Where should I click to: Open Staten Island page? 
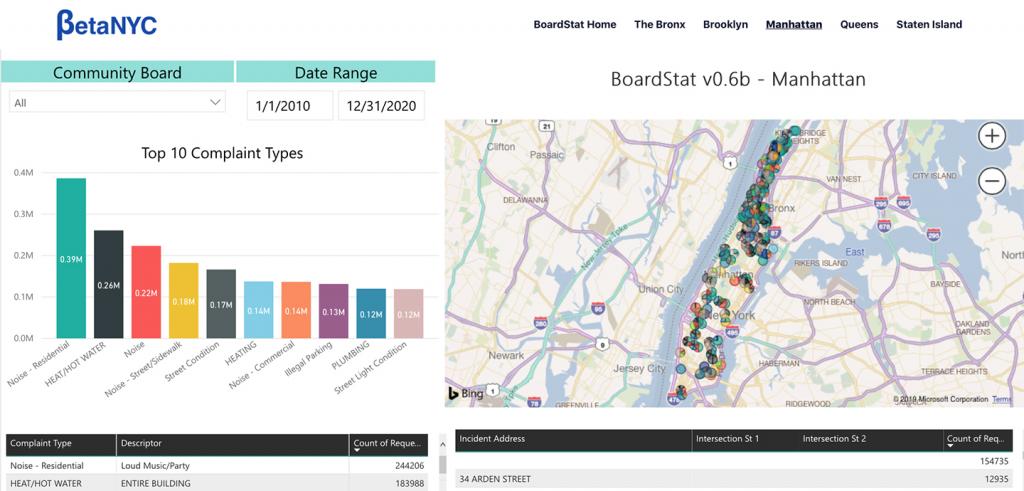coord(929,24)
